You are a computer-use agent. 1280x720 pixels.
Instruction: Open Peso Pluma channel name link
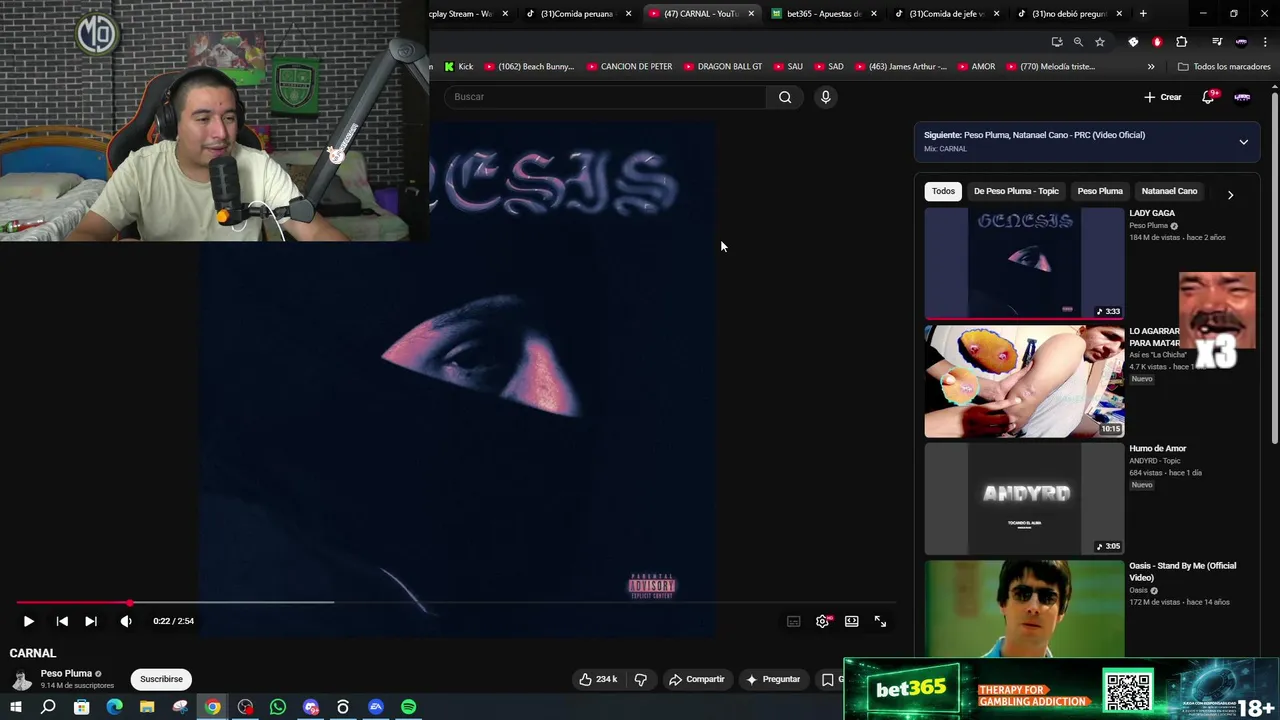pyautogui.click(x=66, y=673)
